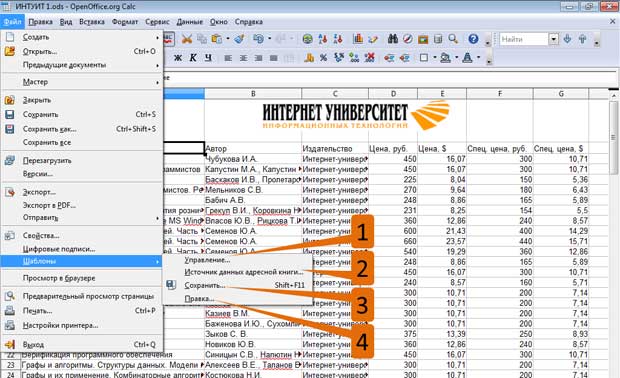Justify text alignment icon
Screen dimensions: 620x378
coord(273,58)
